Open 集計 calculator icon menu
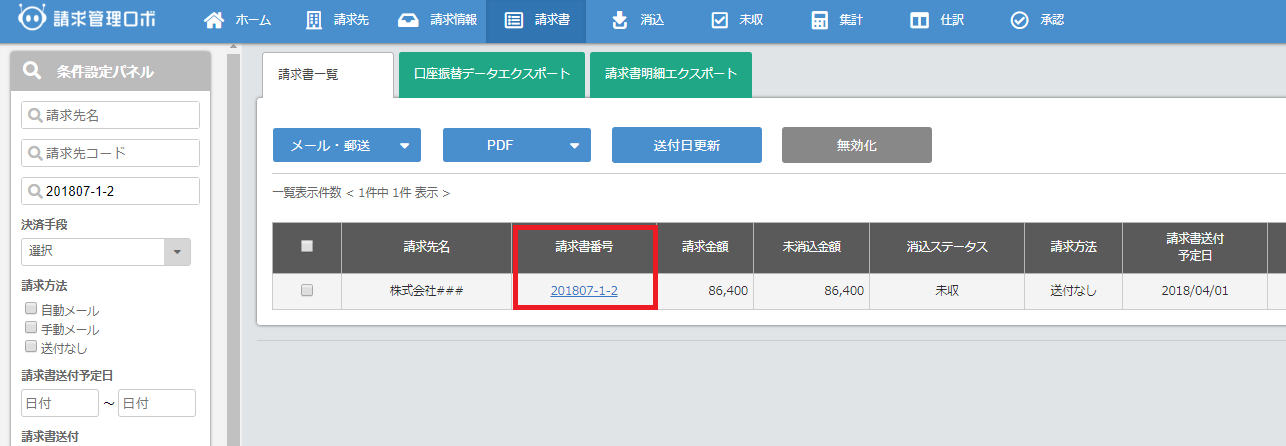 820,21
